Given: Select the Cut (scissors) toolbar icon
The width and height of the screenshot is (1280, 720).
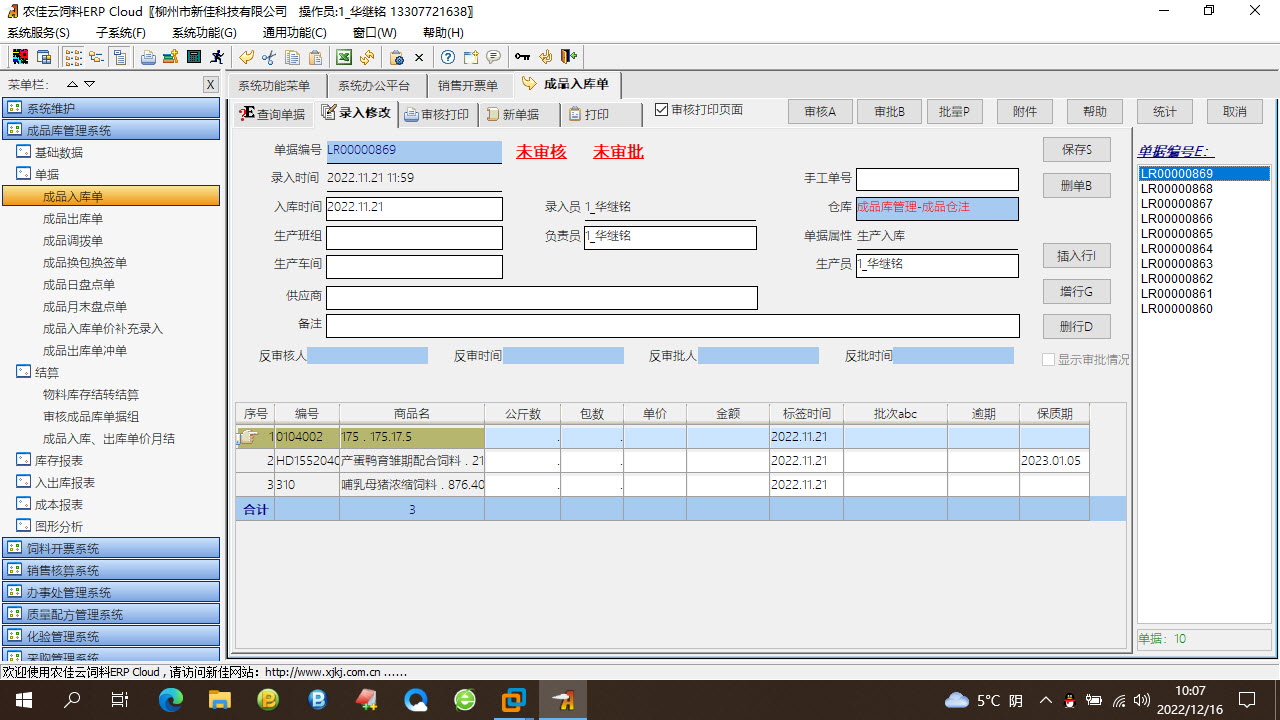Looking at the screenshot, I should [268, 57].
